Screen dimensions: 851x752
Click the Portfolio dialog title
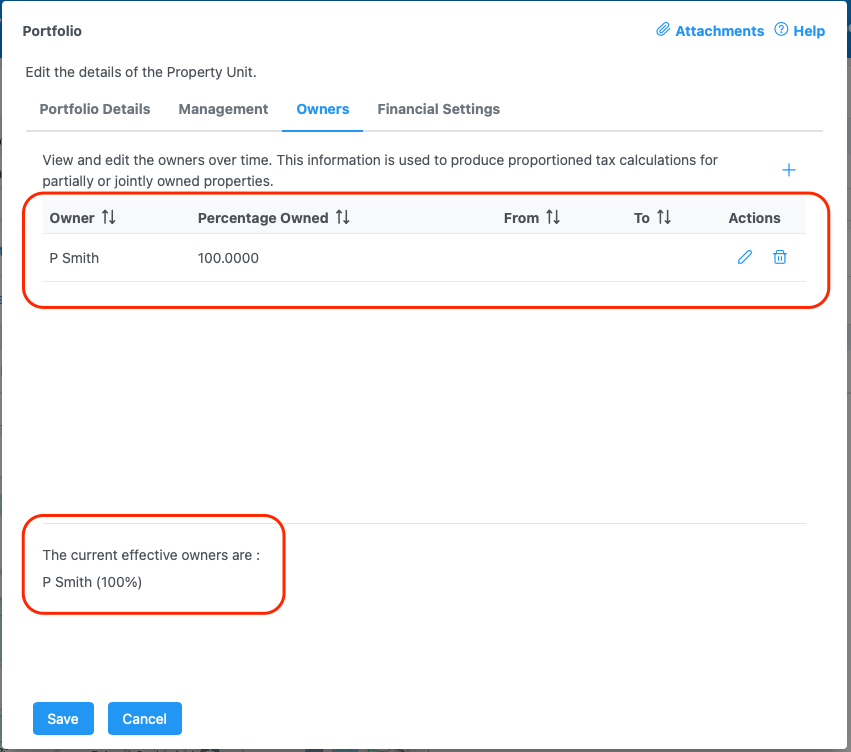[52, 31]
